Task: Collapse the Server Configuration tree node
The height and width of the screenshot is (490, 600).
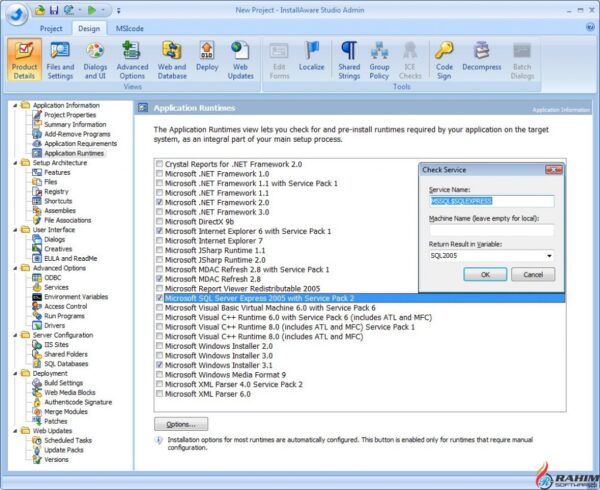Action: [15, 335]
